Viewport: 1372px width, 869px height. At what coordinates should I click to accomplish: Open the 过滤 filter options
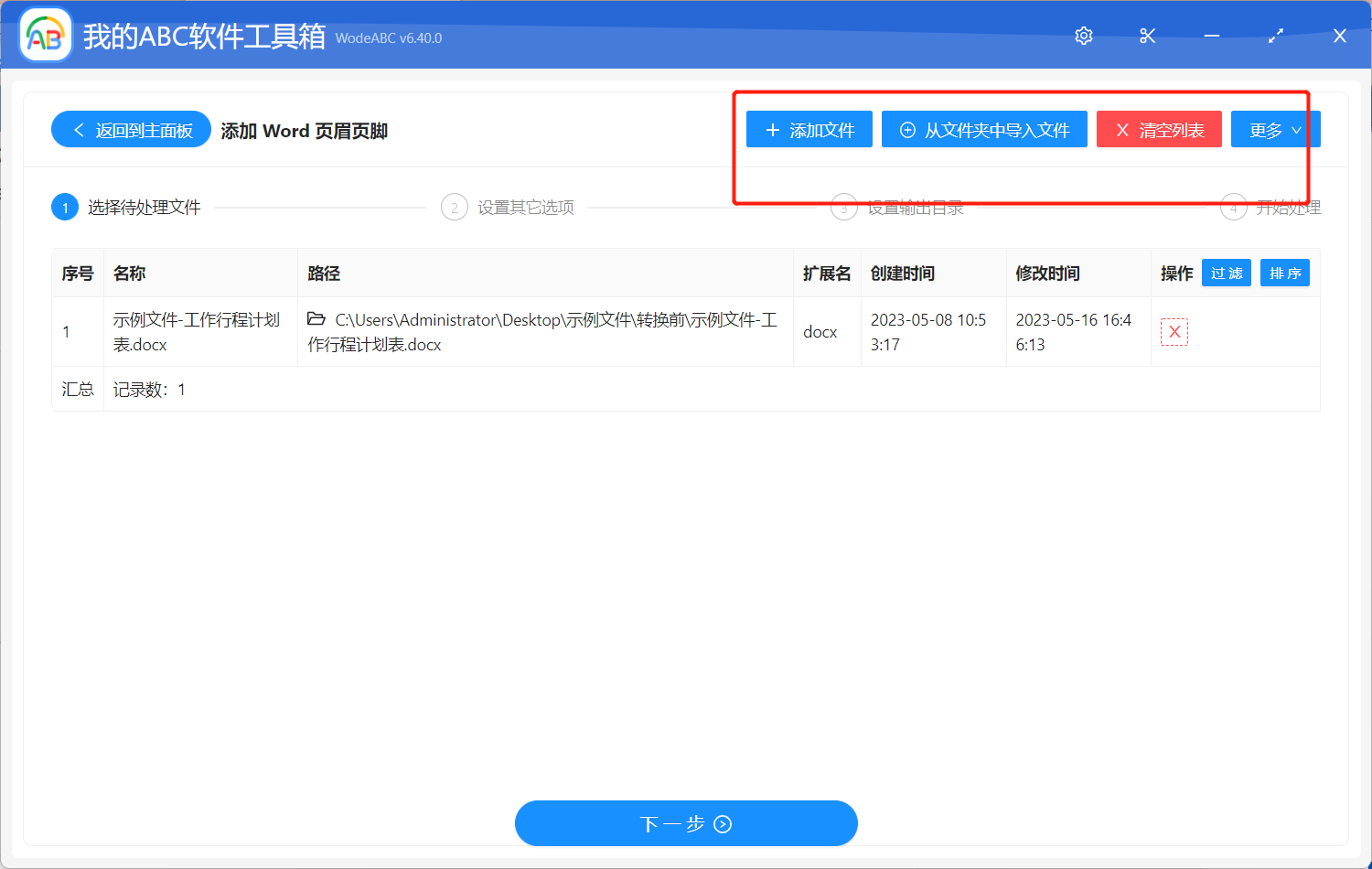tap(1226, 273)
